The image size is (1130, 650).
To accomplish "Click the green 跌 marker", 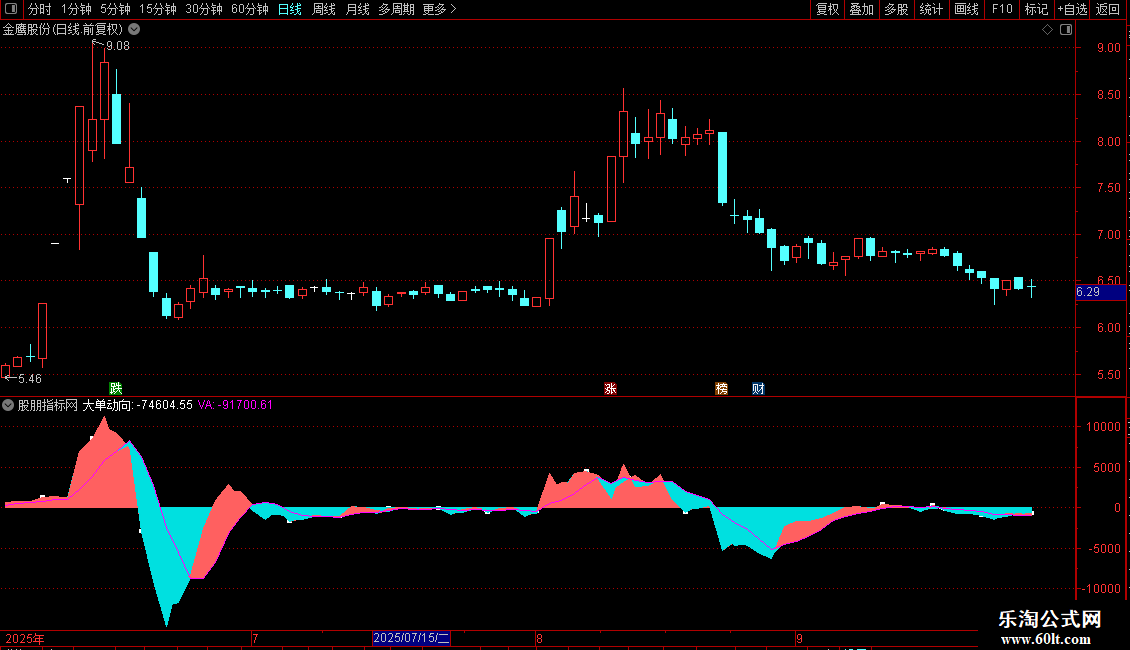I will pos(115,388).
